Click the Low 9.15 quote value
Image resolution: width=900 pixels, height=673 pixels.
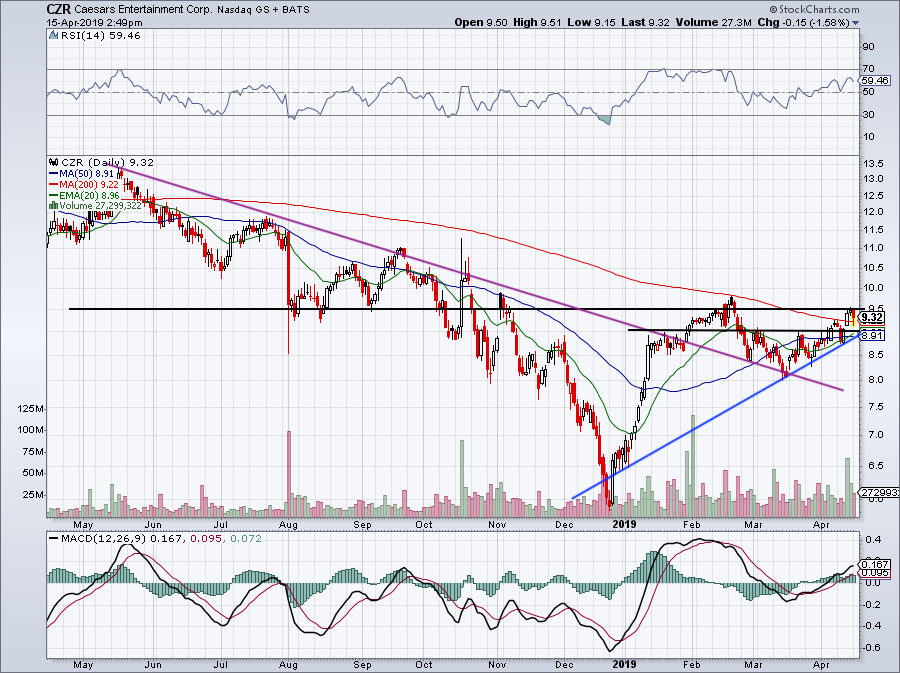pyautogui.click(x=589, y=22)
